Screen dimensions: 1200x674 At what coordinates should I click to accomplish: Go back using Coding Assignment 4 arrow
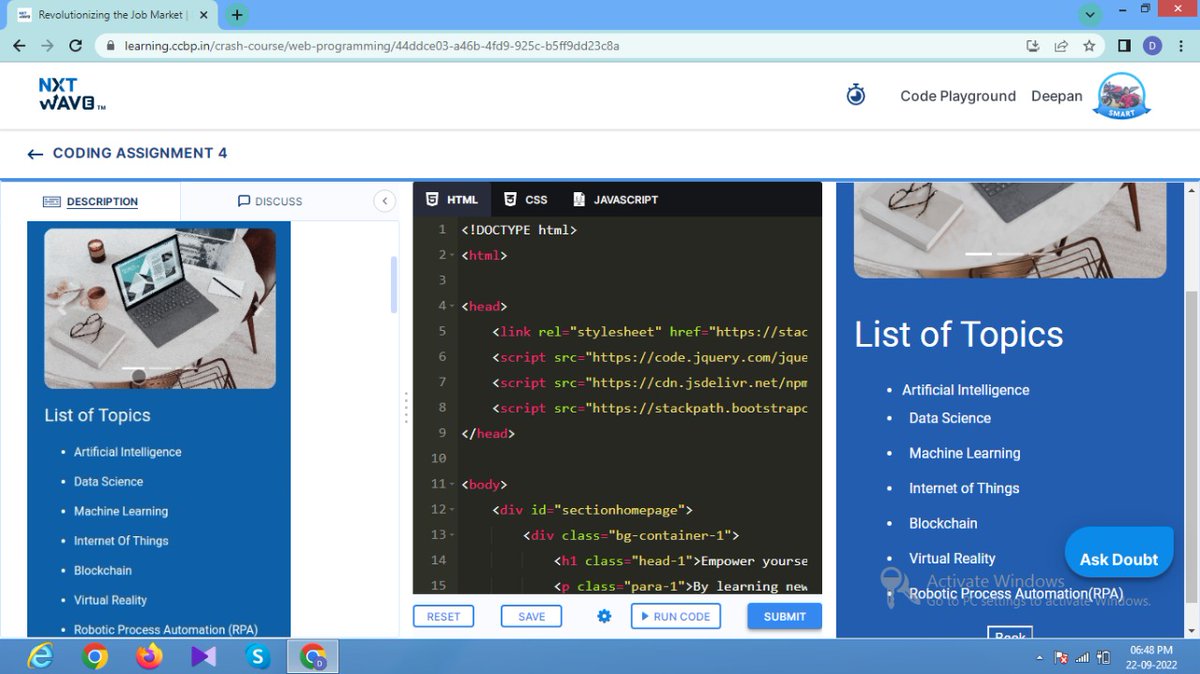pos(35,154)
